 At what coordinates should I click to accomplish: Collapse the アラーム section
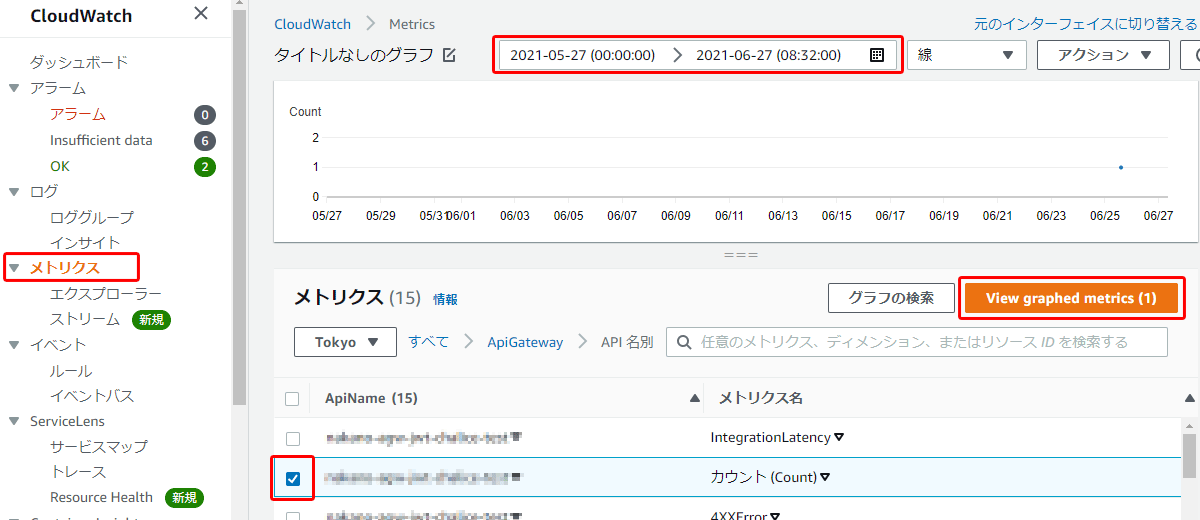point(14,88)
